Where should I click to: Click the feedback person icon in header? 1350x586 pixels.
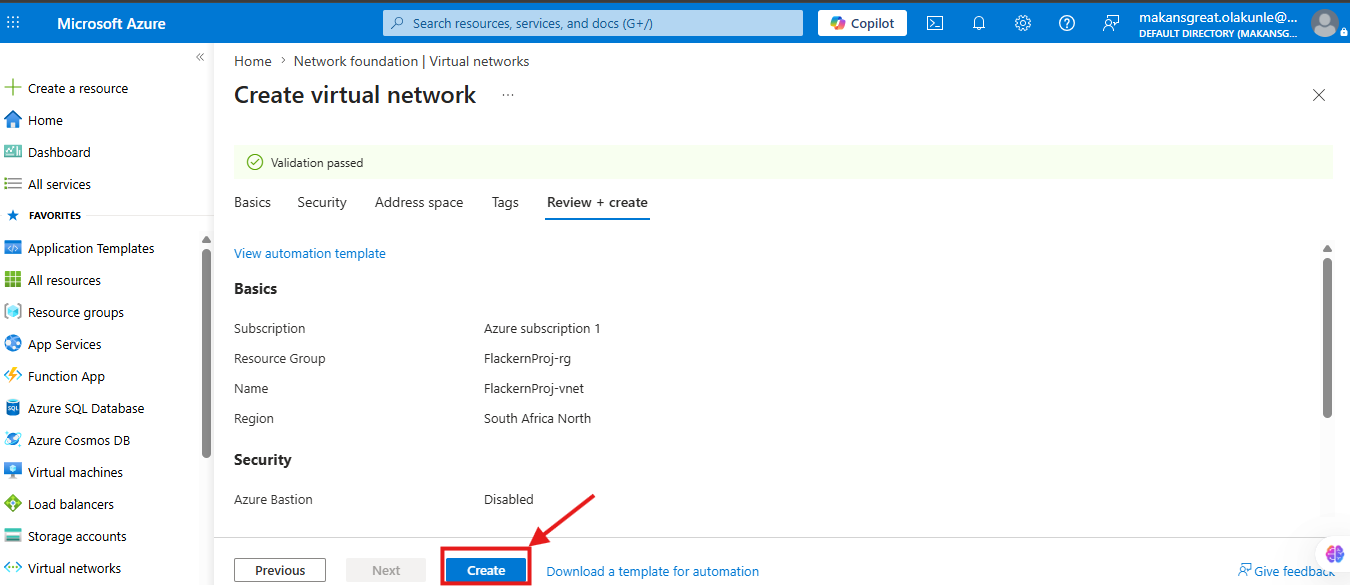pyautogui.click(x=1111, y=23)
